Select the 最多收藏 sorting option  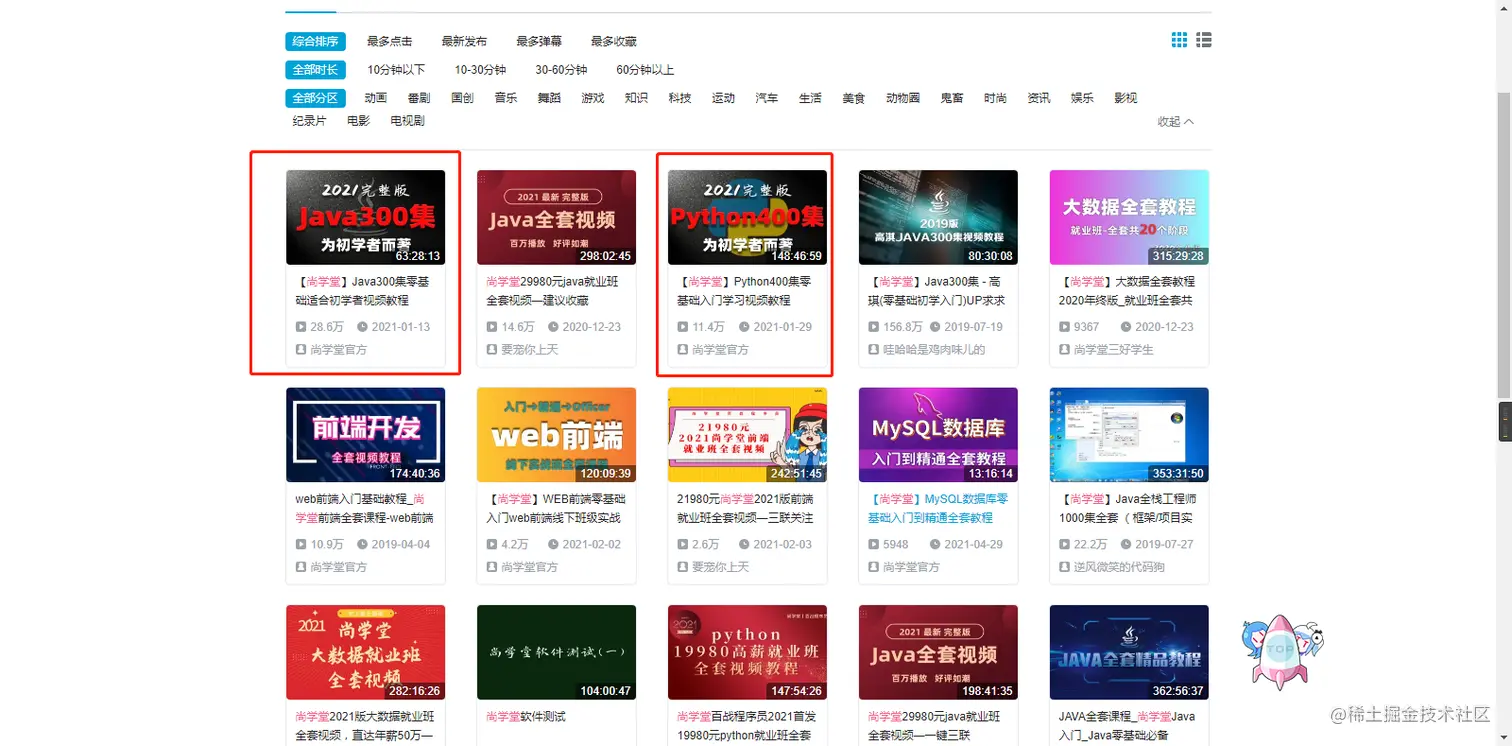612,41
